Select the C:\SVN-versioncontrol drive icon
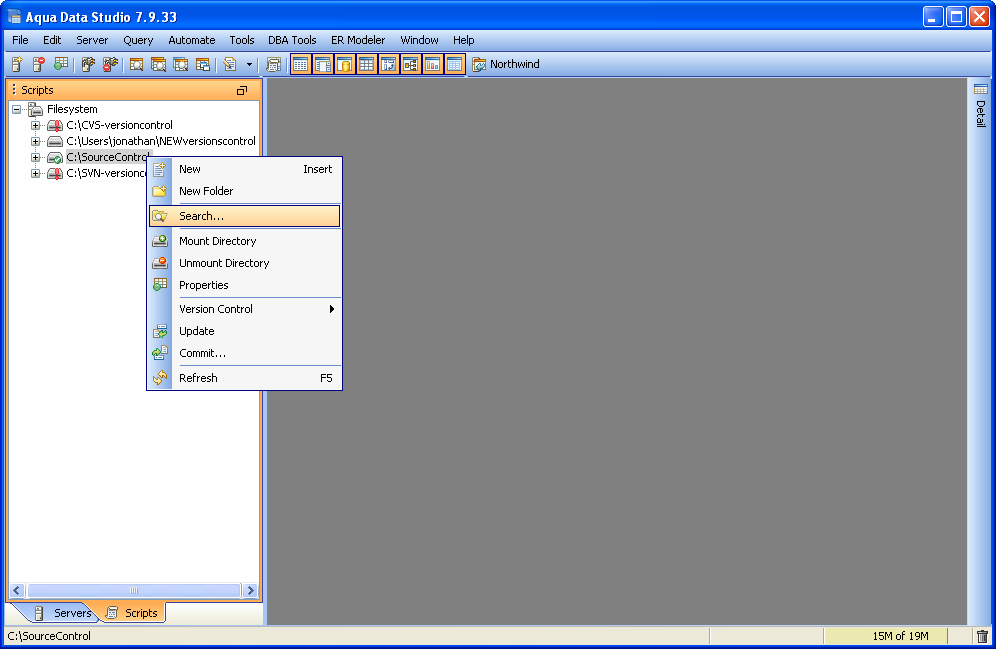This screenshot has height=649, width=996. tap(55, 173)
